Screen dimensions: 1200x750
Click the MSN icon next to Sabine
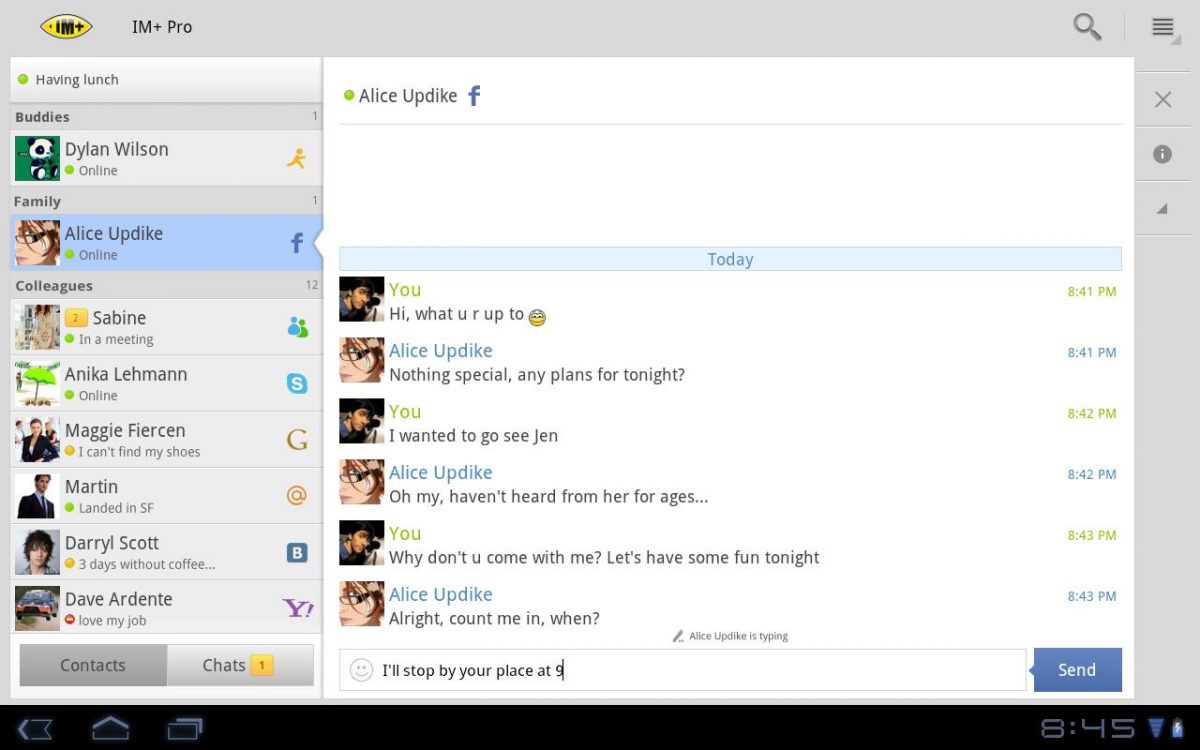[297, 327]
